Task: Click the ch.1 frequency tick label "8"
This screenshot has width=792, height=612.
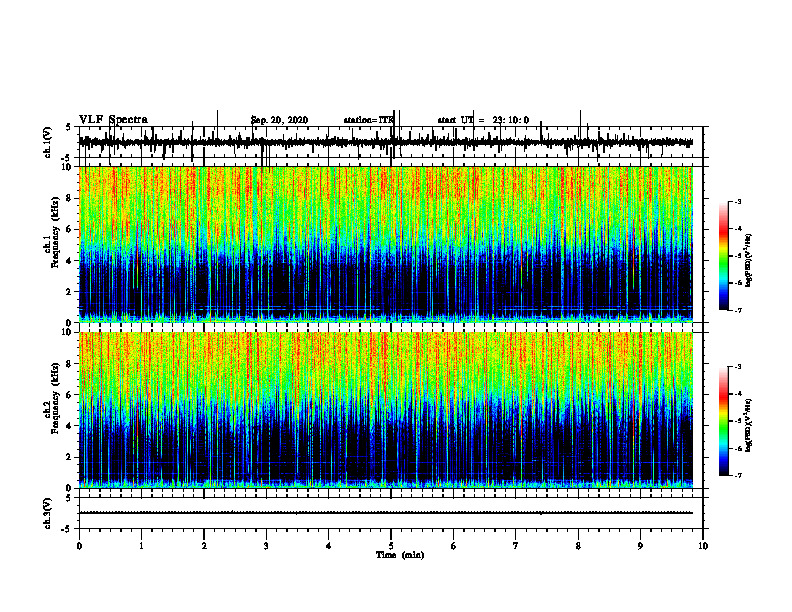Action: tap(70, 198)
